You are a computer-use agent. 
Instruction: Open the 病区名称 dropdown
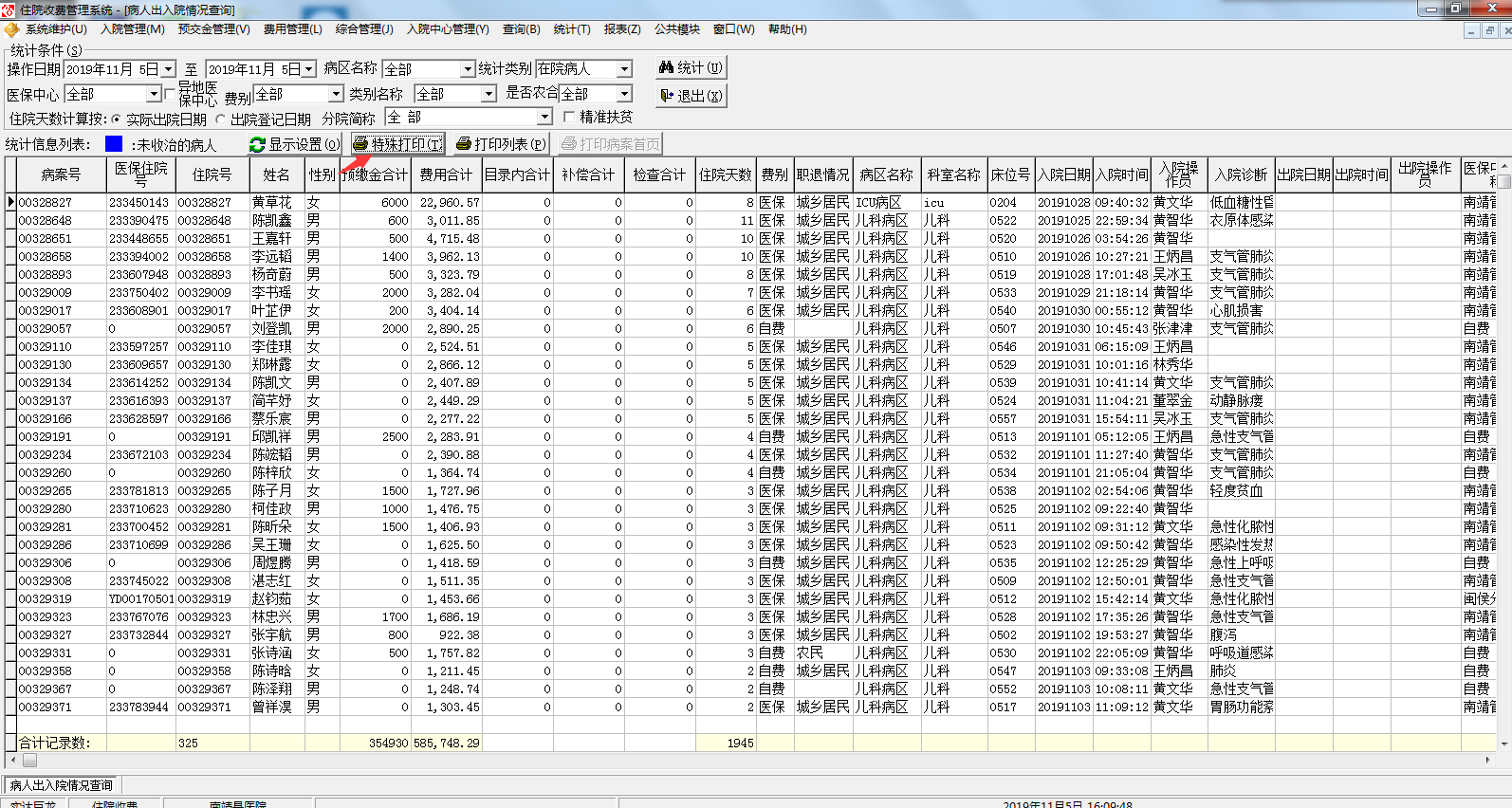click(467, 69)
